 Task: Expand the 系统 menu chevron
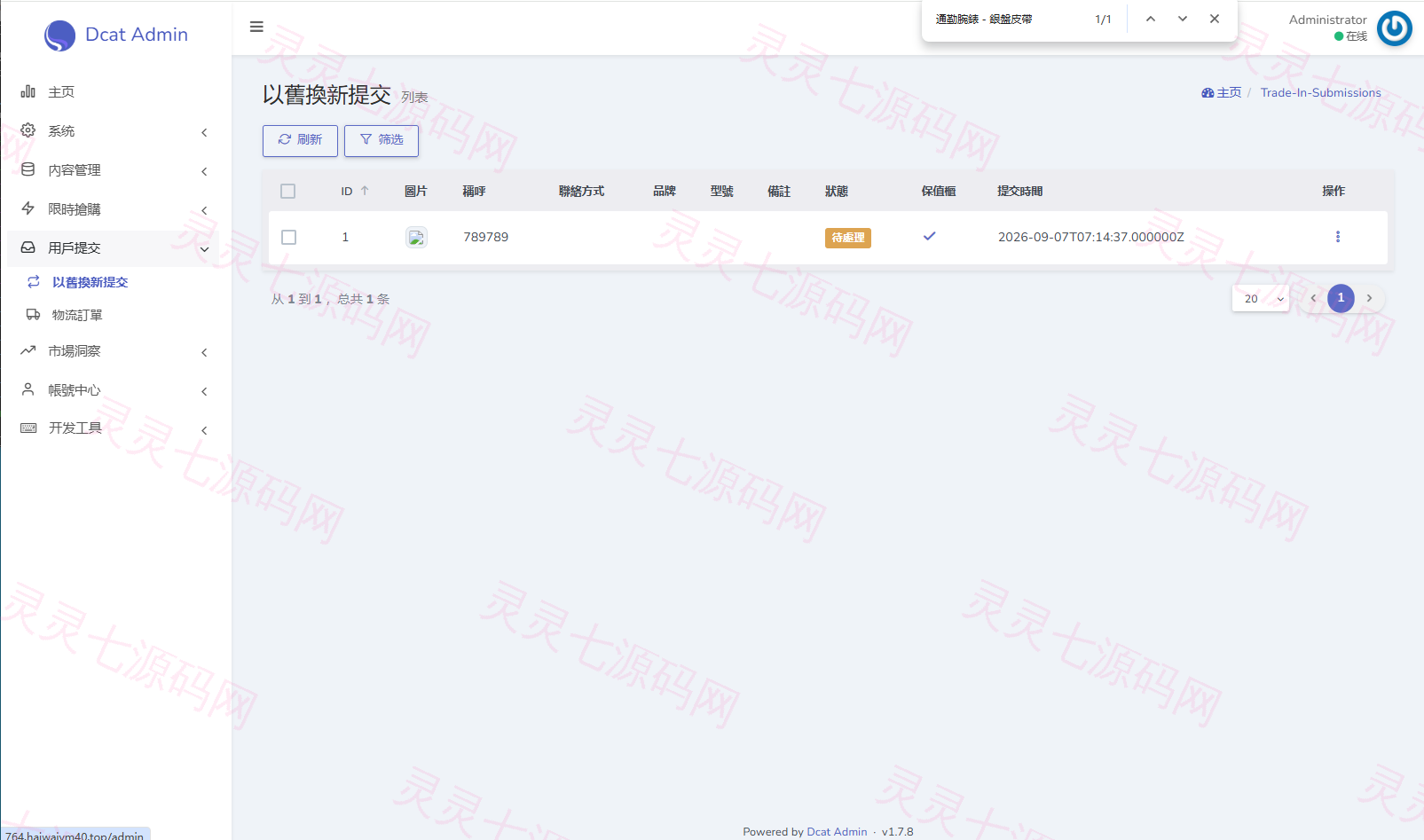click(204, 132)
